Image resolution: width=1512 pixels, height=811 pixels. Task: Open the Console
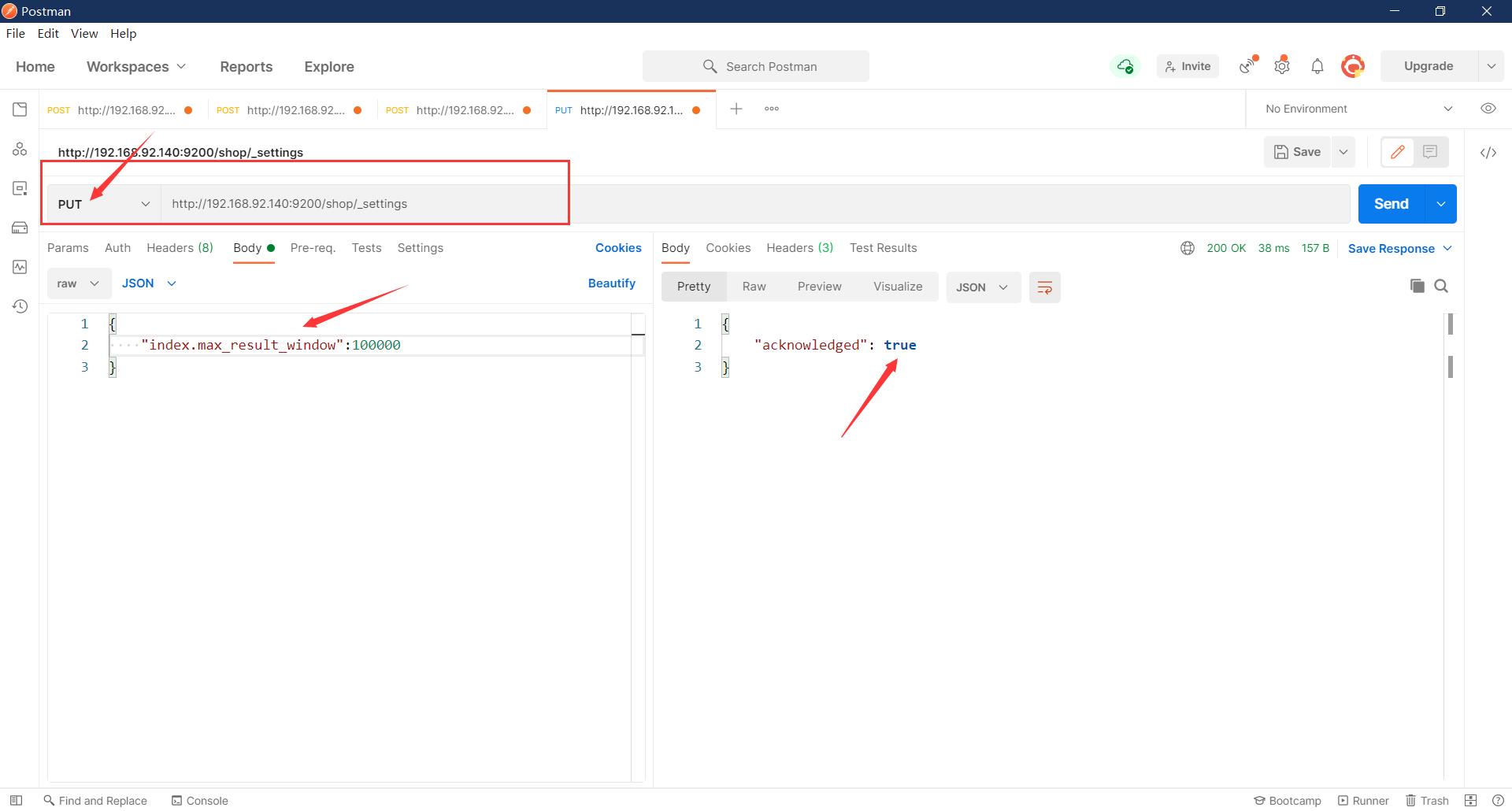tap(200, 800)
